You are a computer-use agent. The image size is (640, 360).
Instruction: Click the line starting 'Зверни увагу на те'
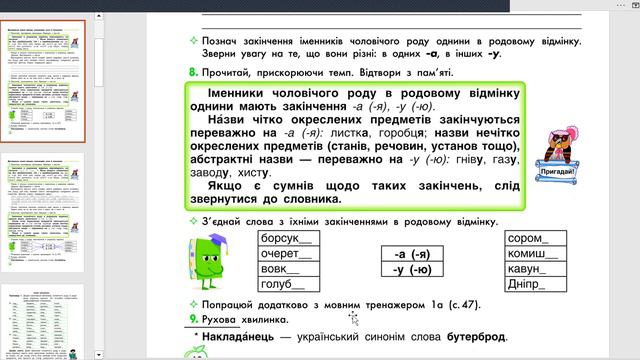point(351,54)
